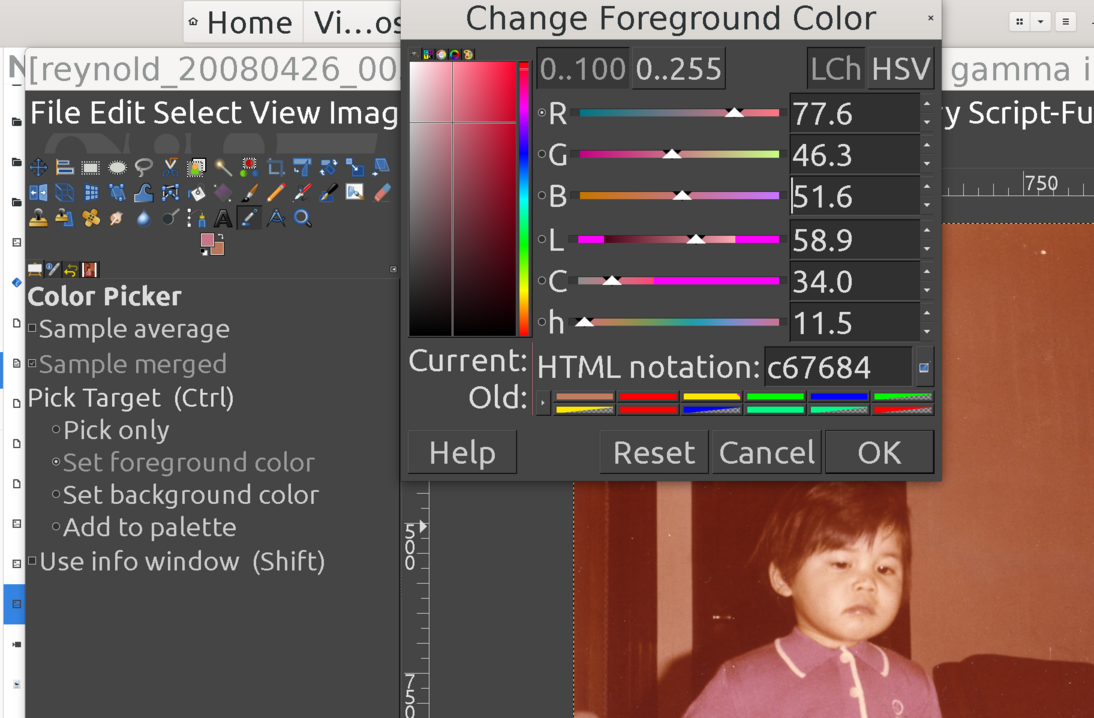Click the Cancel button
The height and width of the screenshot is (718, 1094).
click(x=766, y=452)
